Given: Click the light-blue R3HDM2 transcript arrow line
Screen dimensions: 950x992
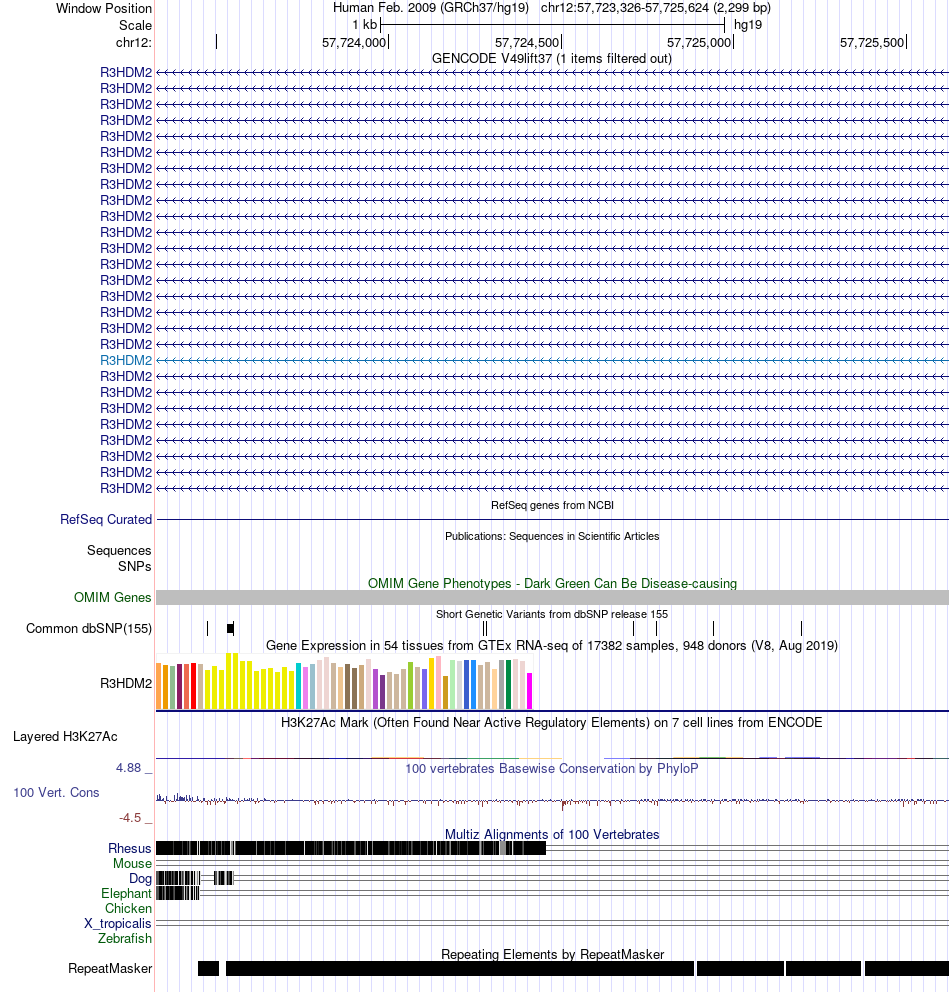Looking at the screenshot, I should click(552, 360).
